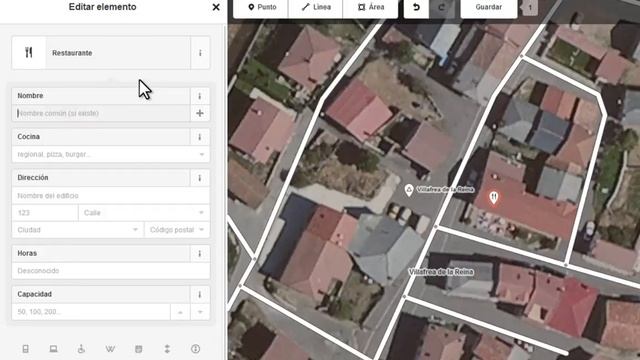Open info for the Horas field
Image resolution: width=640 pixels, height=360 pixels.
pos(200,253)
